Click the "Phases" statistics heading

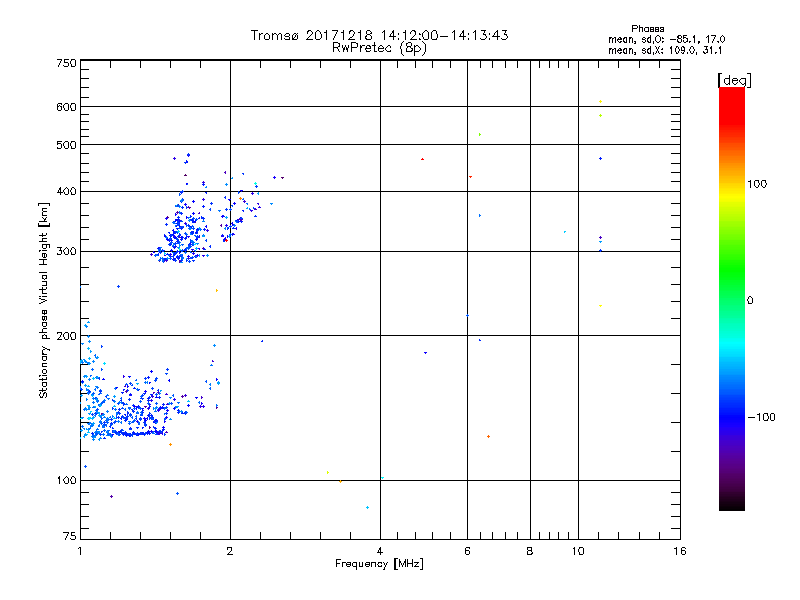coord(647,29)
